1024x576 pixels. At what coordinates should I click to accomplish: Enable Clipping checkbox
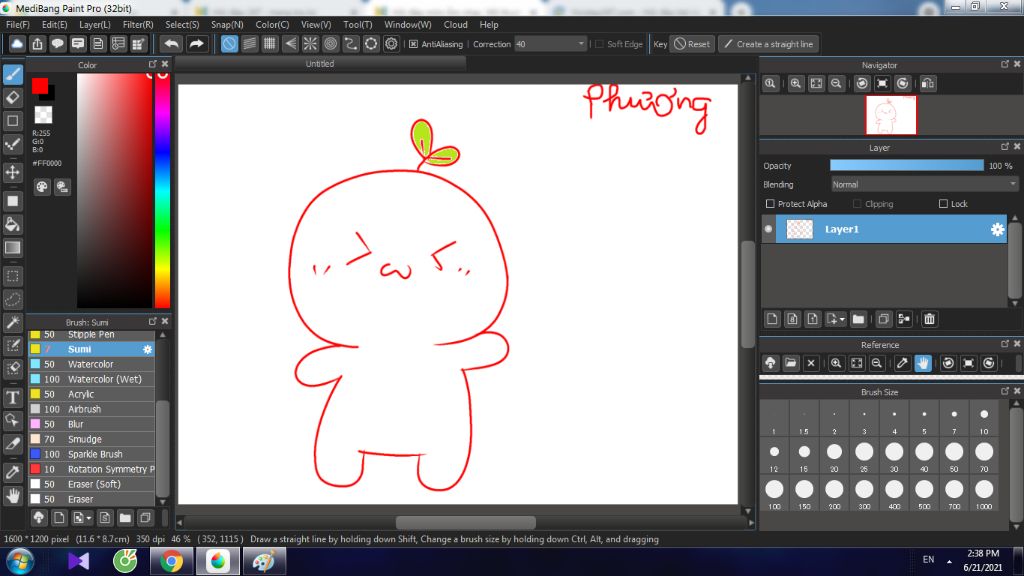click(x=857, y=204)
